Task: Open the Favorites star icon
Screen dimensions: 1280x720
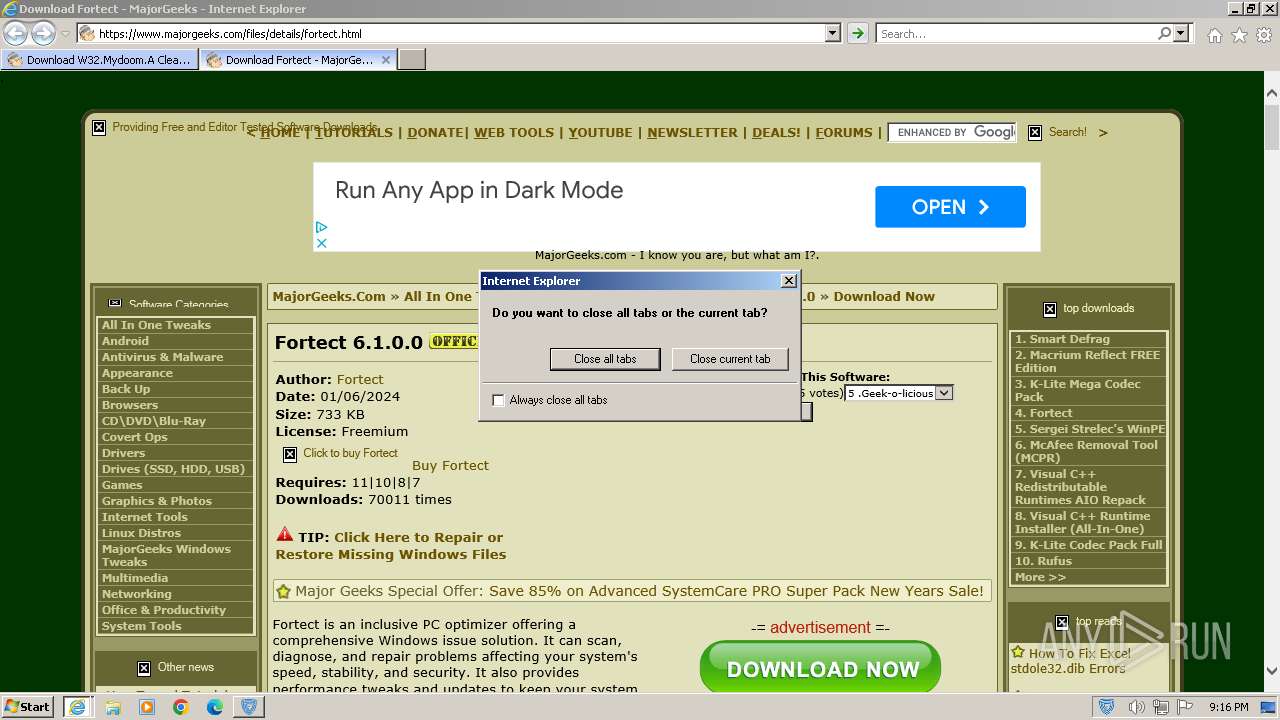Action: 1239,35
